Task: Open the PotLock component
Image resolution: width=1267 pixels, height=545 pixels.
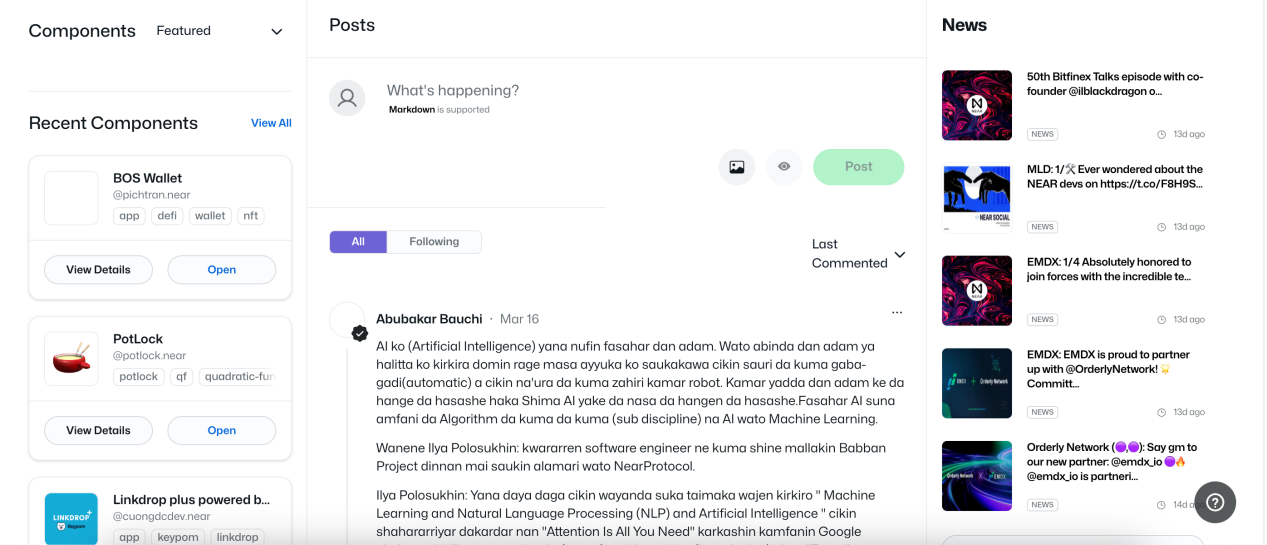Action: click(x=221, y=431)
